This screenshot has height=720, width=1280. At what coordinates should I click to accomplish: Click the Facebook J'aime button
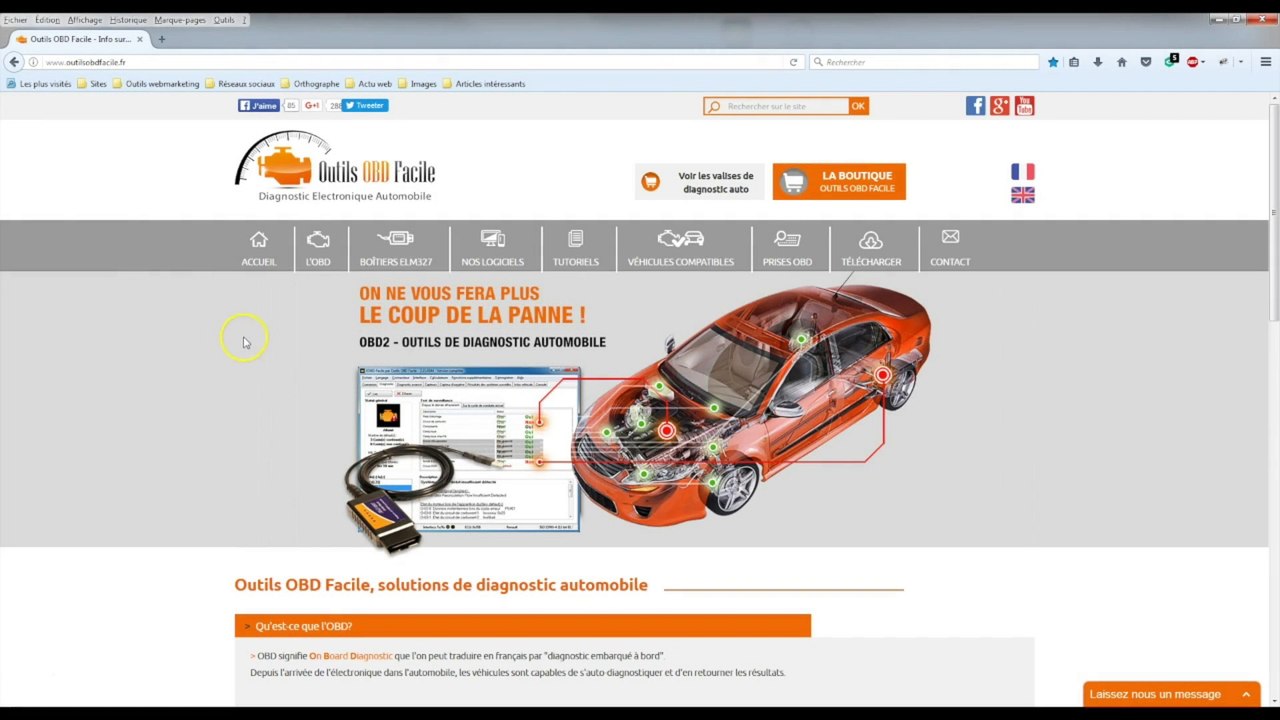(258, 105)
